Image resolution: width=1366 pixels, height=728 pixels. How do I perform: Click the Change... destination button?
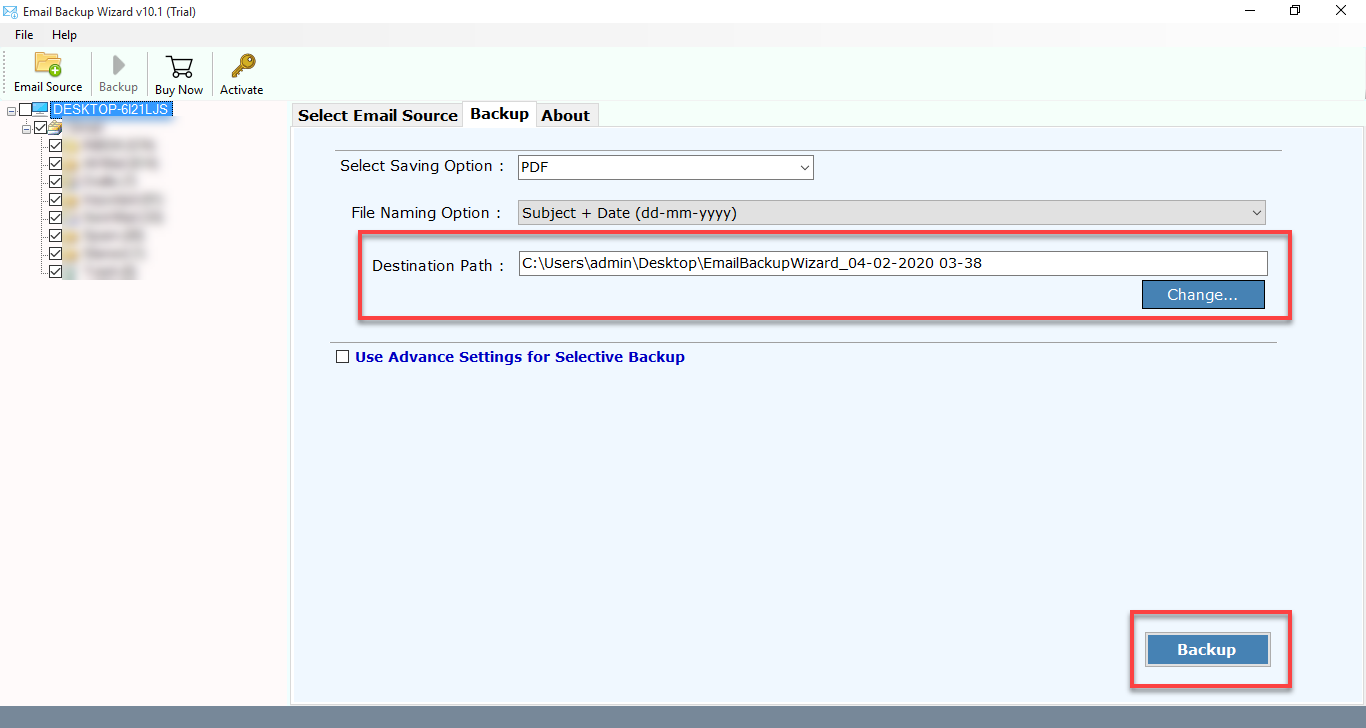click(x=1203, y=295)
